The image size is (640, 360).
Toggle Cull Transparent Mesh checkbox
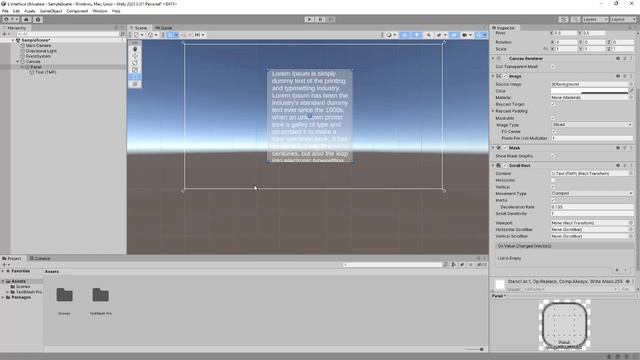coord(553,67)
